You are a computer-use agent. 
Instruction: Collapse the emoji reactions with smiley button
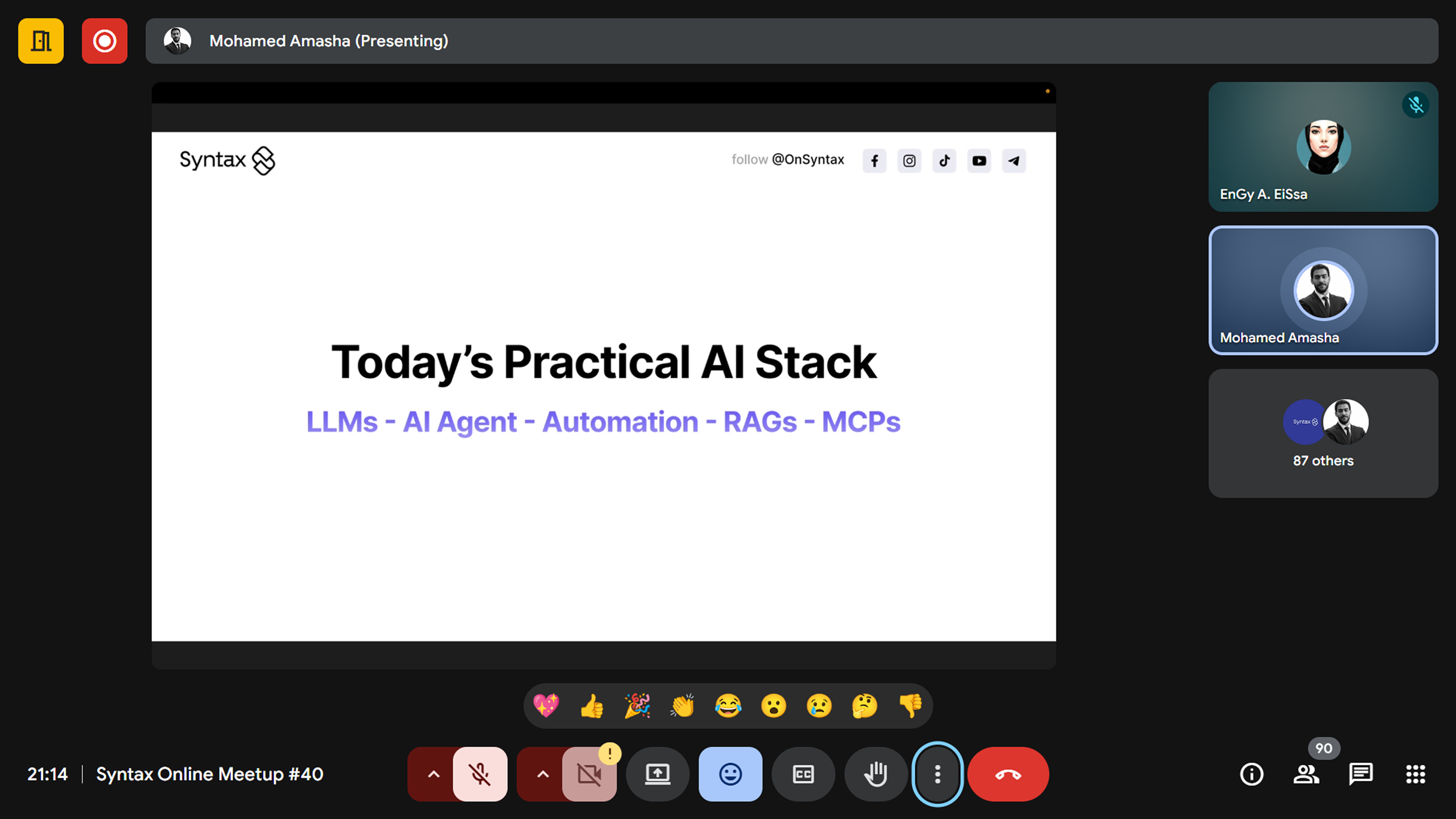pos(730,774)
